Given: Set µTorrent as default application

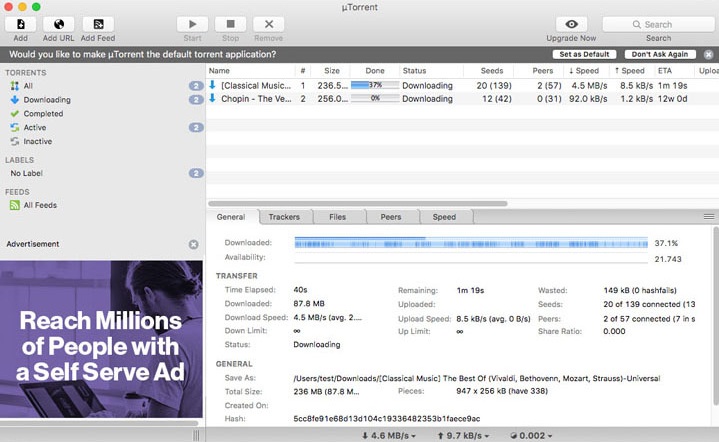Looking at the screenshot, I should pyautogui.click(x=584, y=54).
